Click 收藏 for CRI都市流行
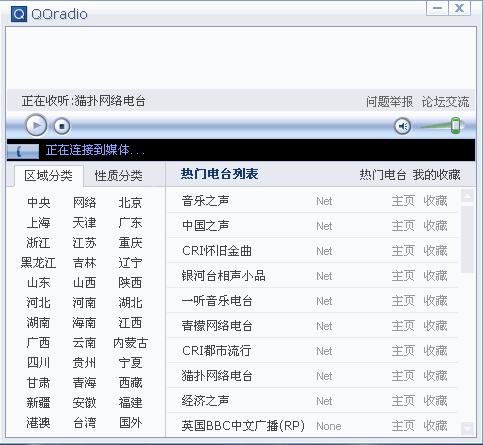The height and width of the screenshot is (445, 483). (x=435, y=351)
